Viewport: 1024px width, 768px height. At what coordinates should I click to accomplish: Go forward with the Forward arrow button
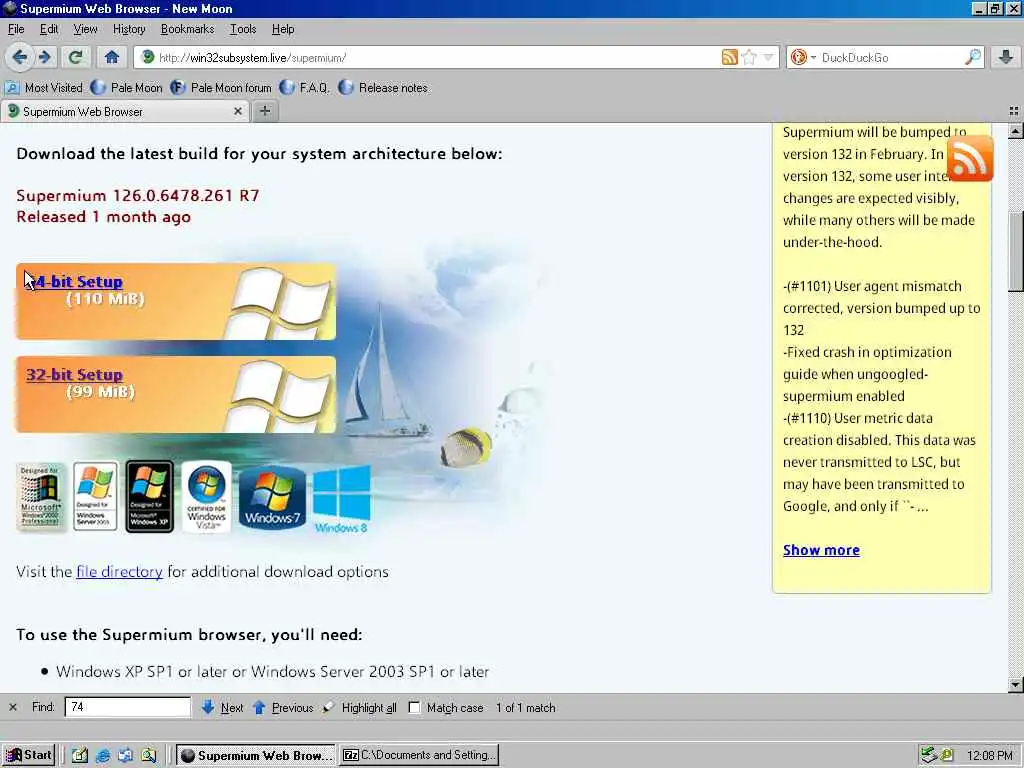pyautogui.click(x=44, y=57)
